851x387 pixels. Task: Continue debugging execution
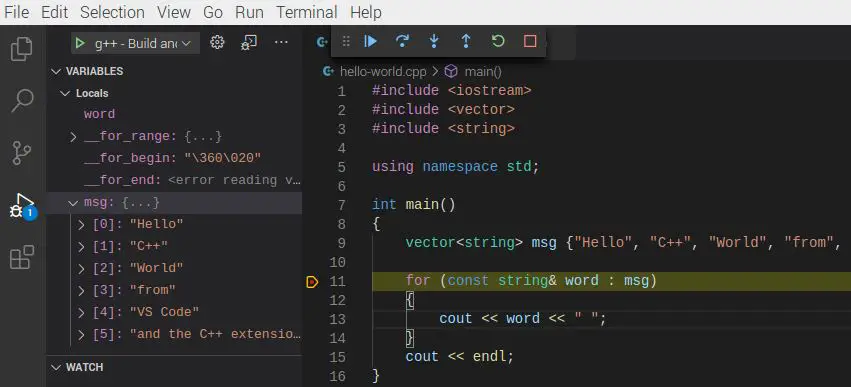[371, 41]
